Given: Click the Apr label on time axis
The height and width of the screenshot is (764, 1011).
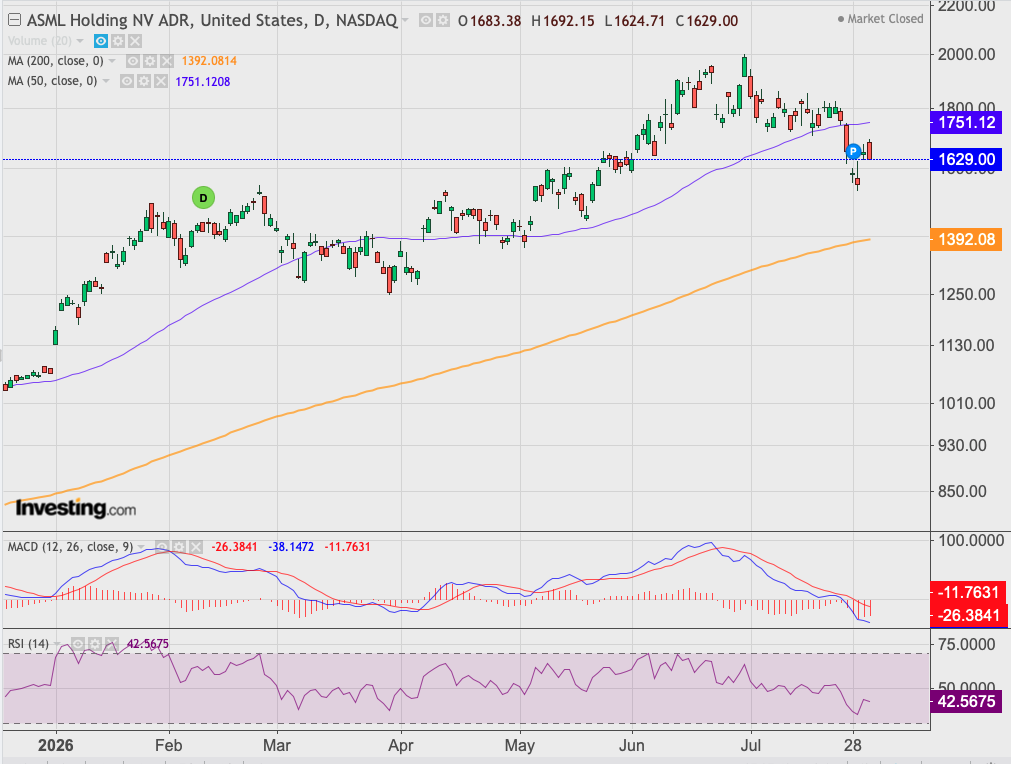Looking at the screenshot, I should [x=400, y=746].
